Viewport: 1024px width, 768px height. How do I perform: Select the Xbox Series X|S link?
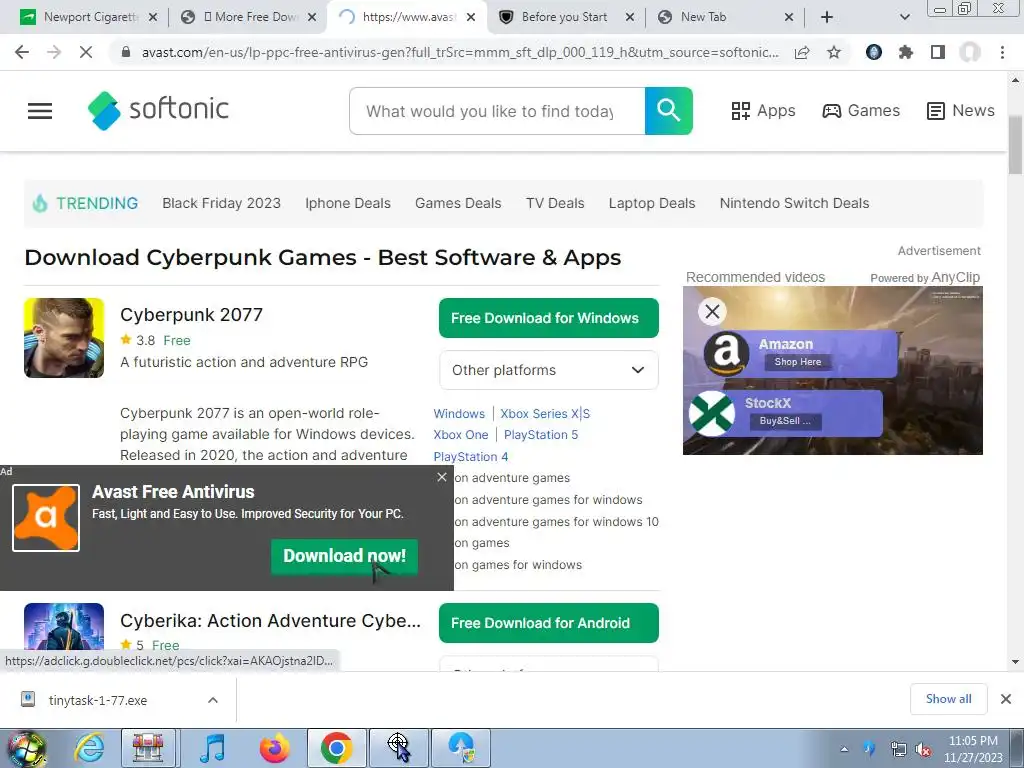[x=545, y=413]
